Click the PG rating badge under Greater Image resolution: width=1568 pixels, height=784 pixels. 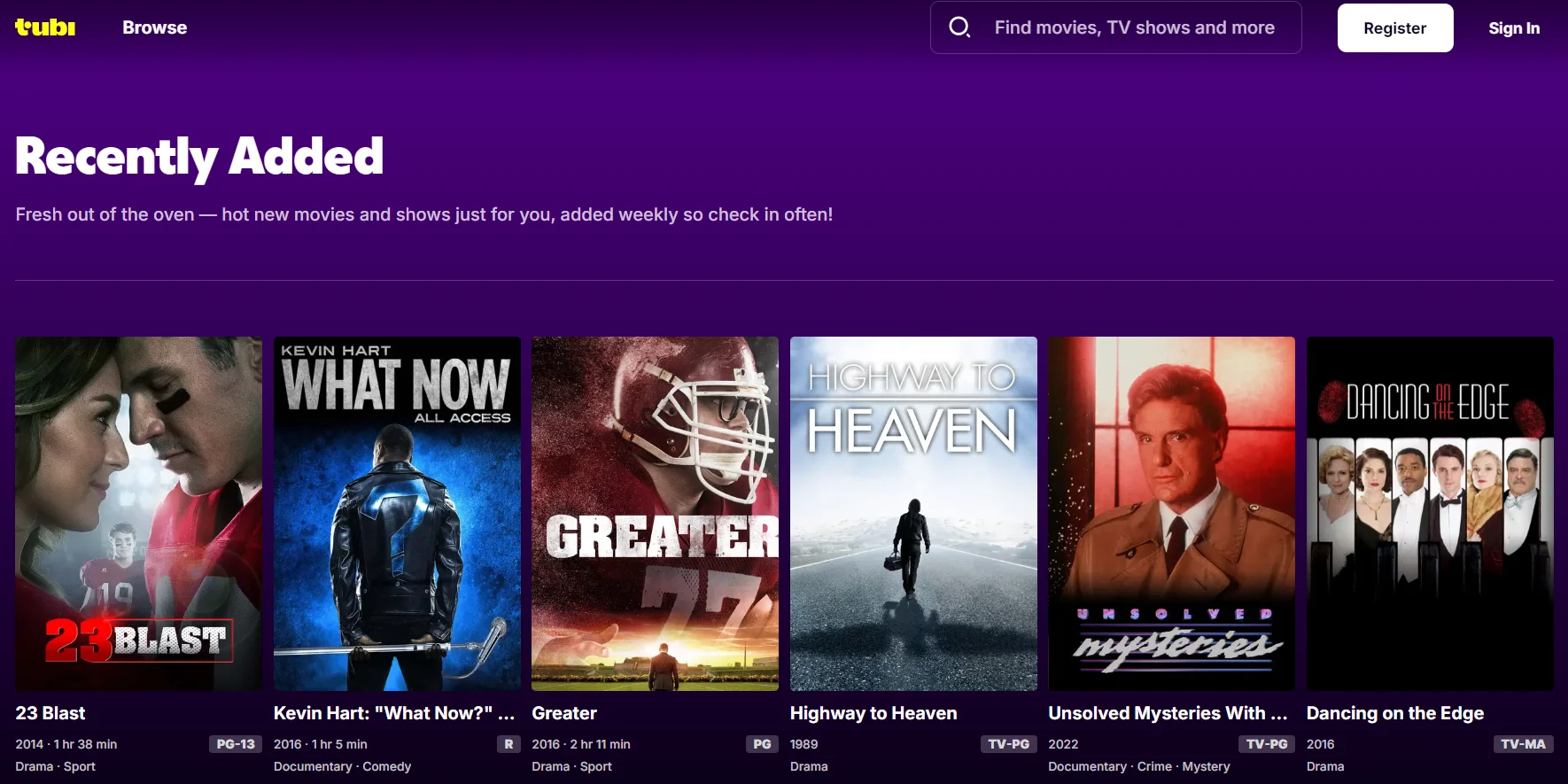762,744
